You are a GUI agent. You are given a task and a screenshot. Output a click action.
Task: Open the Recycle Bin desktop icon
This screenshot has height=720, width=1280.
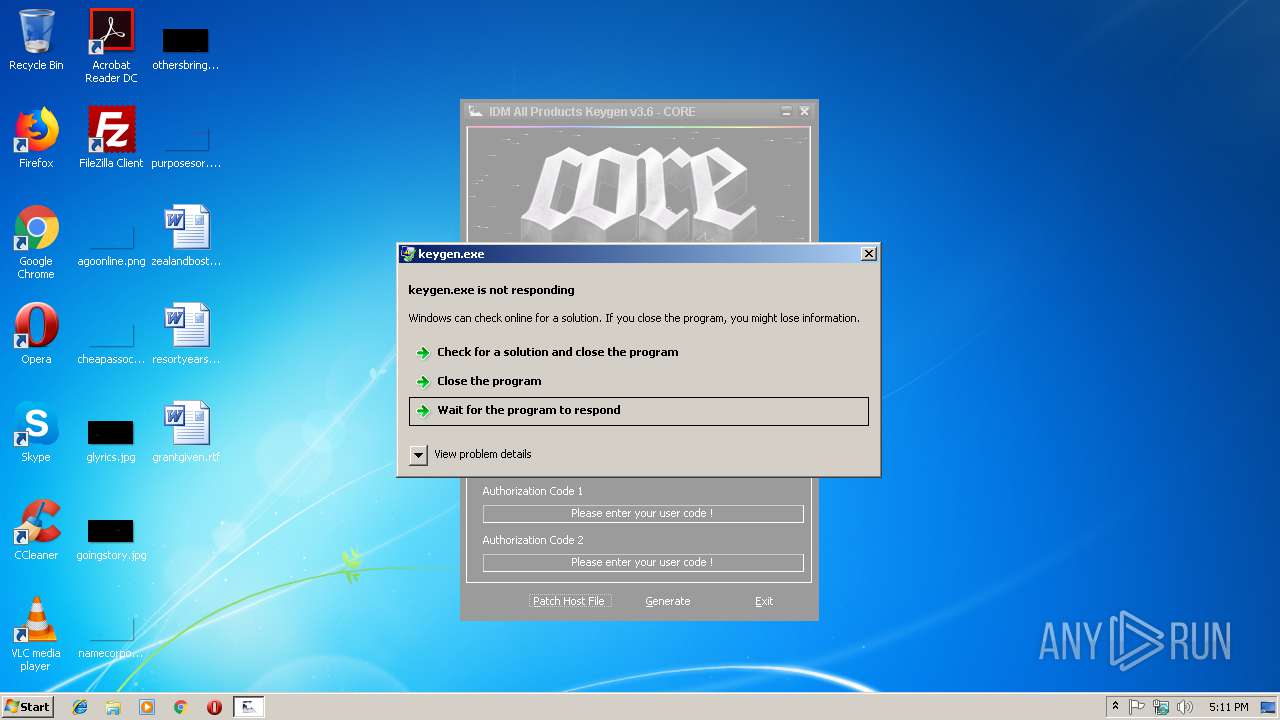[36, 41]
